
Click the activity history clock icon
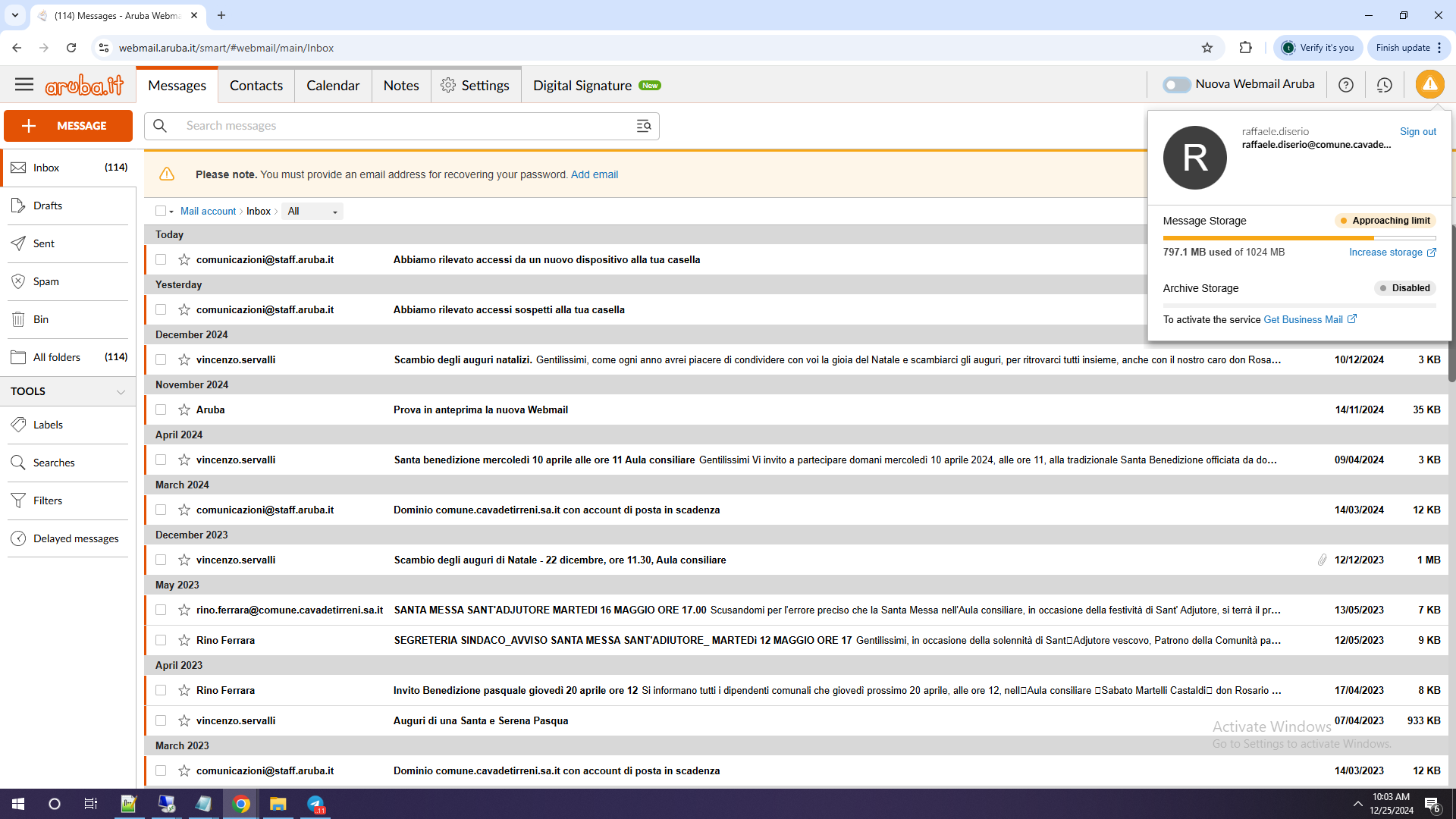[1384, 85]
